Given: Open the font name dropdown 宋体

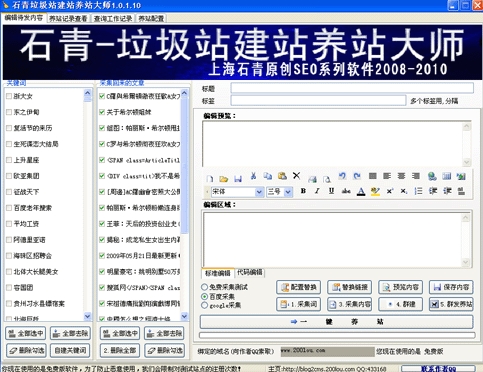Looking at the screenshot, I should pos(259,192).
